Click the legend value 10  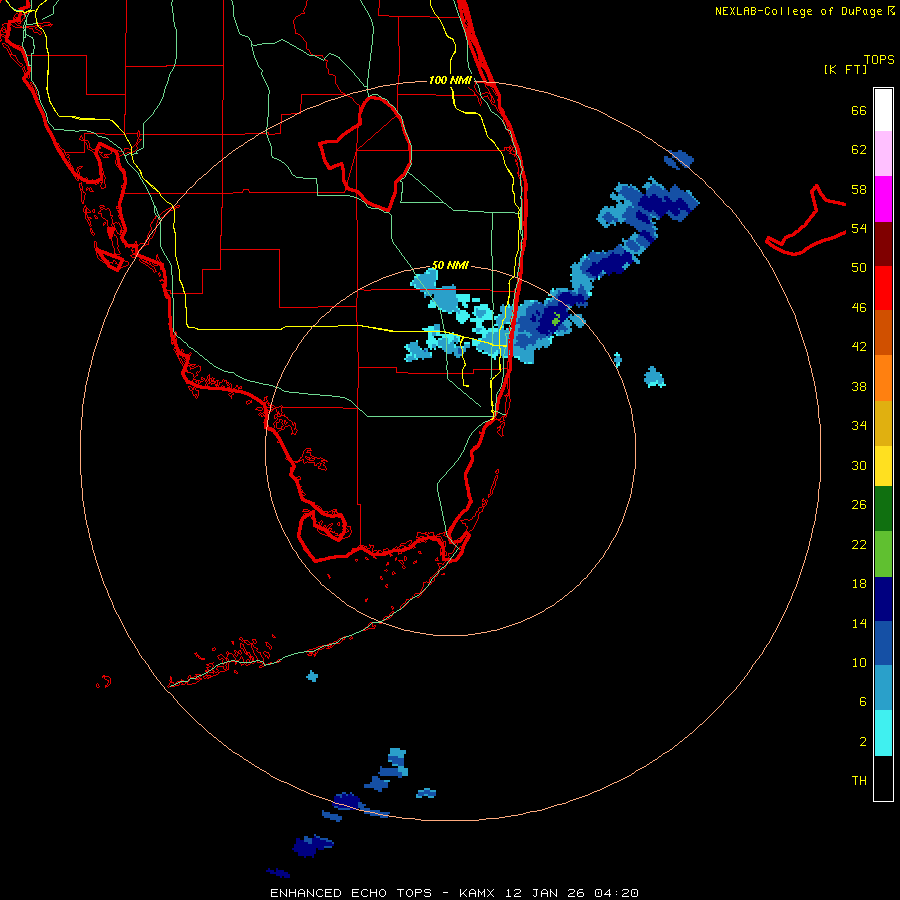(x=859, y=662)
